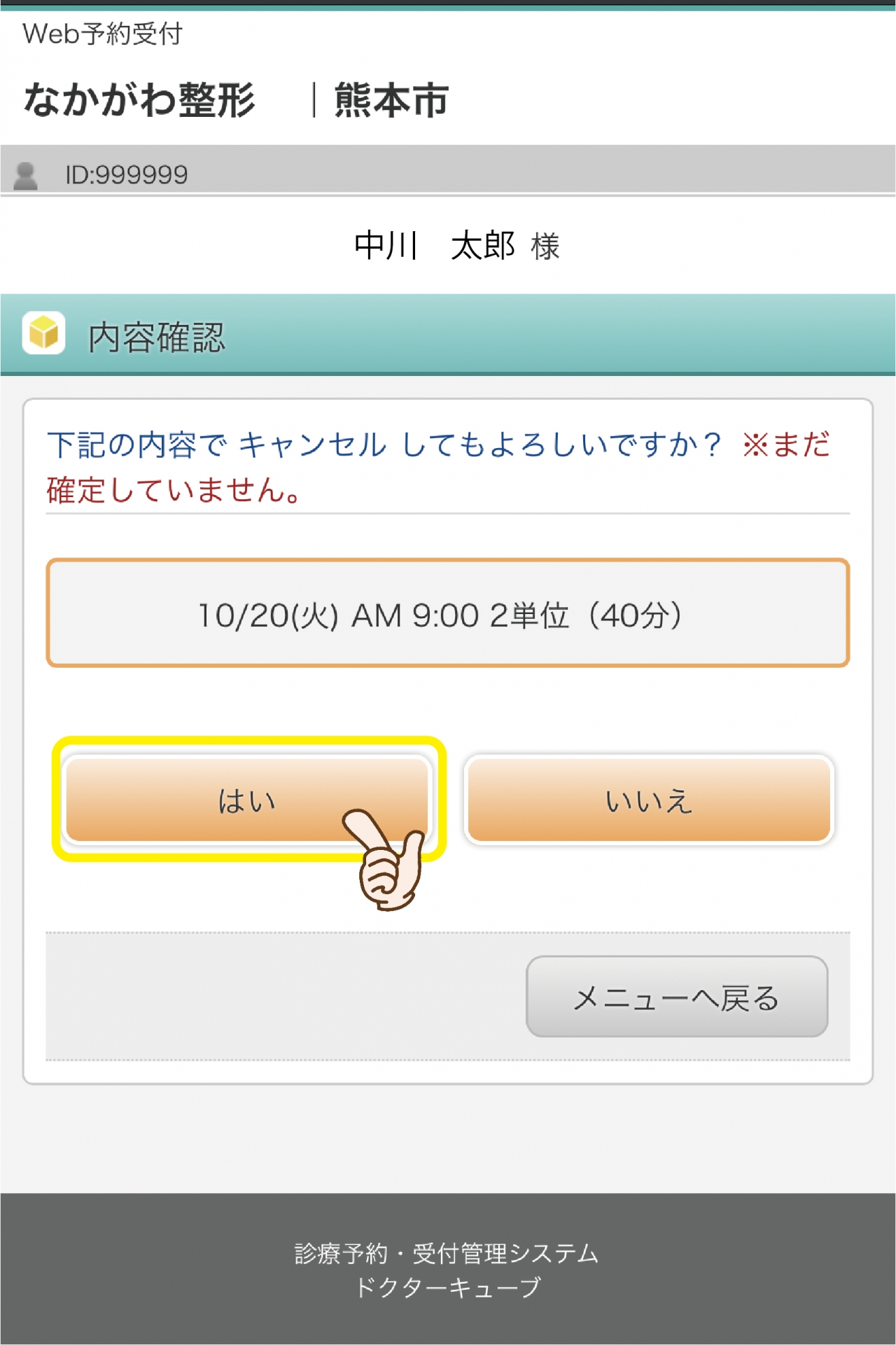Viewport: 896px width, 1345px height.
Task: Return to menu via メニューへ戻る
Action: tap(677, 996)
